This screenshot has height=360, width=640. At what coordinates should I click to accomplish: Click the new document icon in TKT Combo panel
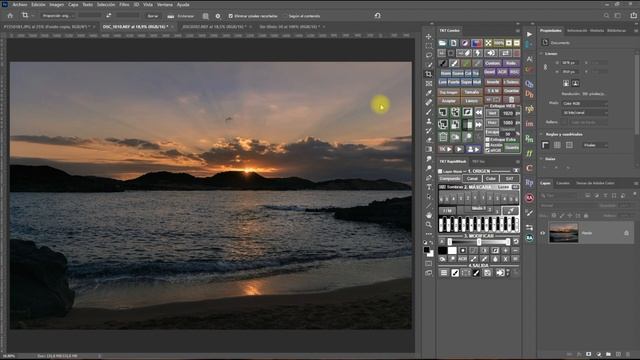click(453, 43)
